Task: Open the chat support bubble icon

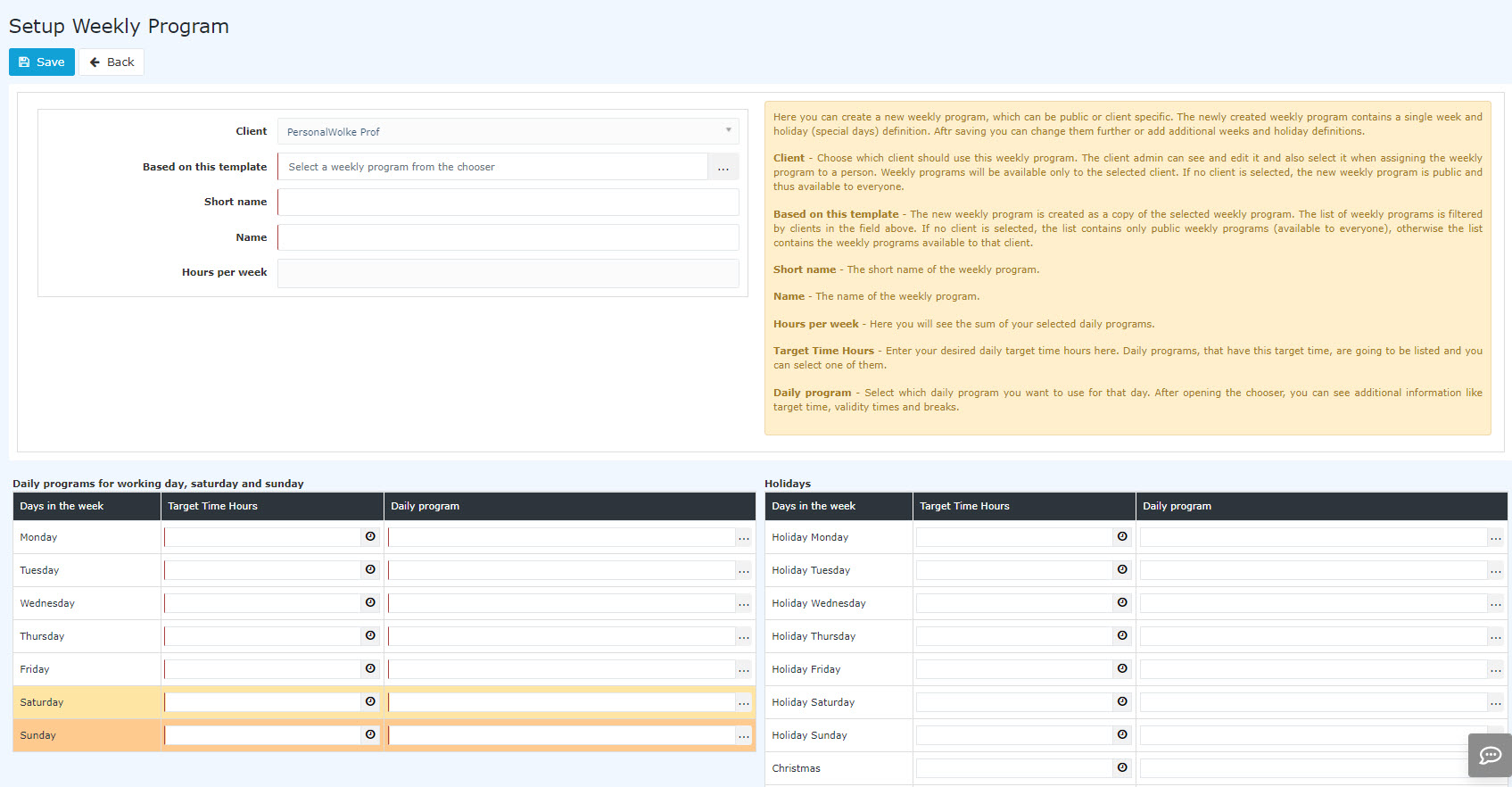Action: point(1490,756)
